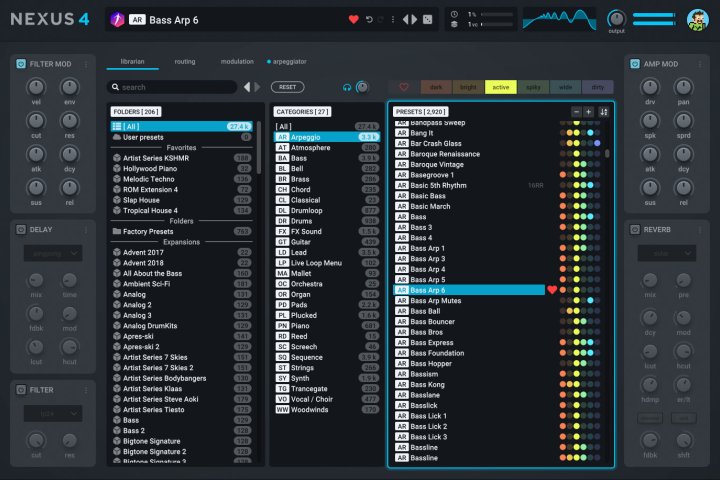The image size is (720, 480).
Task: Enable the DELAY effect power button
Action: 20,229
